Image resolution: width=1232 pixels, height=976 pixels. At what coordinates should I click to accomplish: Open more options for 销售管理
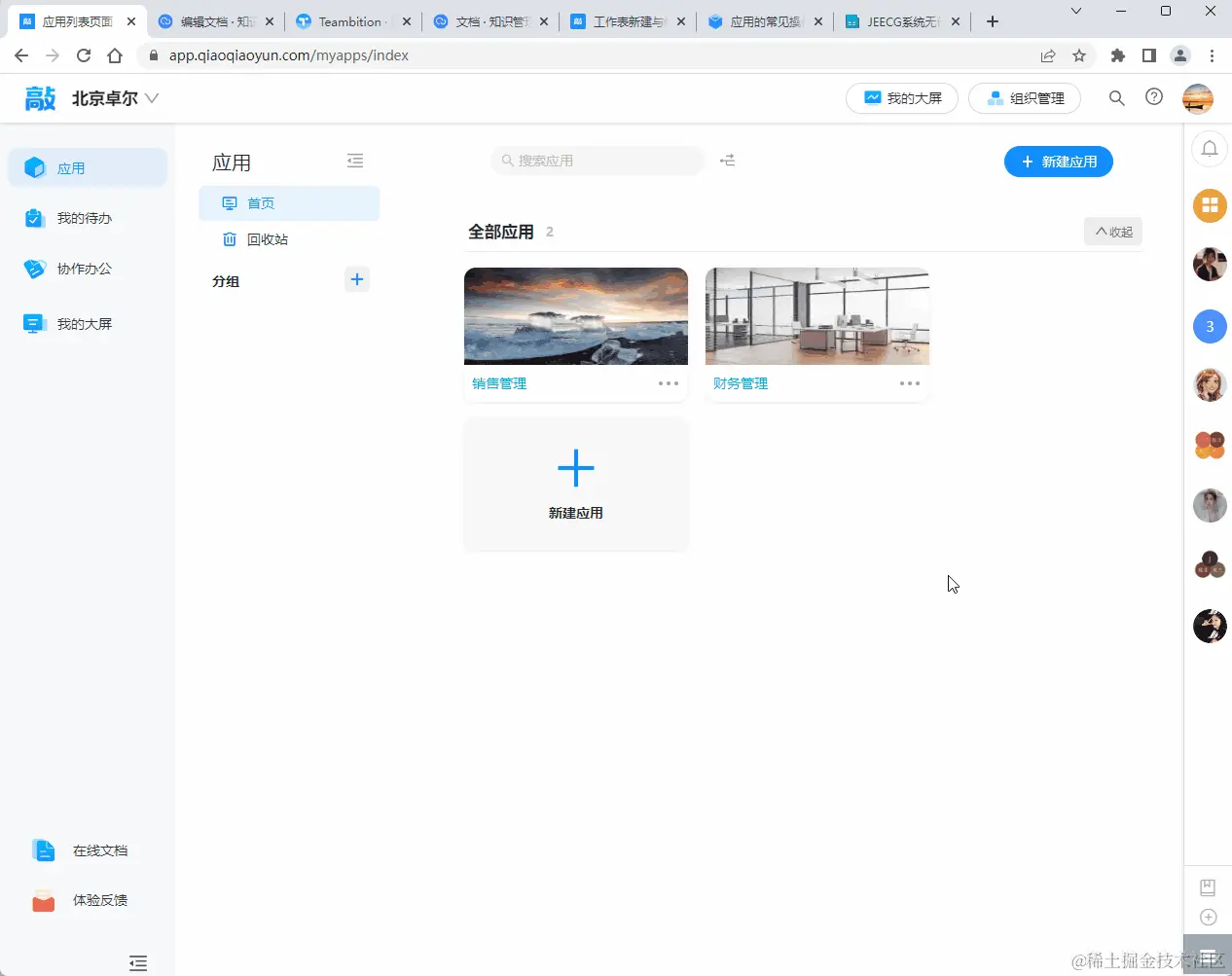pyautogui.click(x=669, y=383)
